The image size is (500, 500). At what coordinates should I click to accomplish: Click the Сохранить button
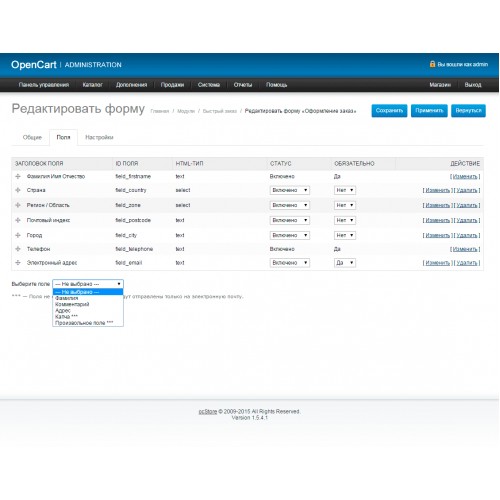pos(389,111)
